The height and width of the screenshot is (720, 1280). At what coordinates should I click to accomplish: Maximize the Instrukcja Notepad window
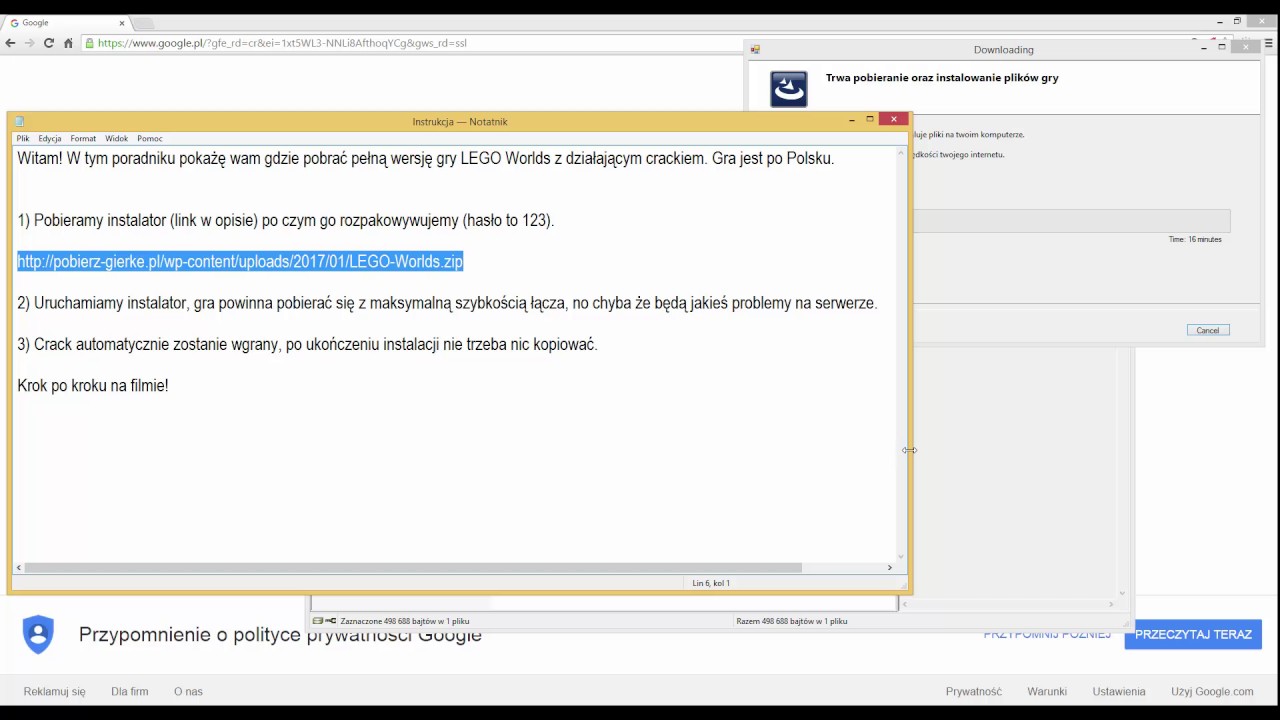[870, 120]
